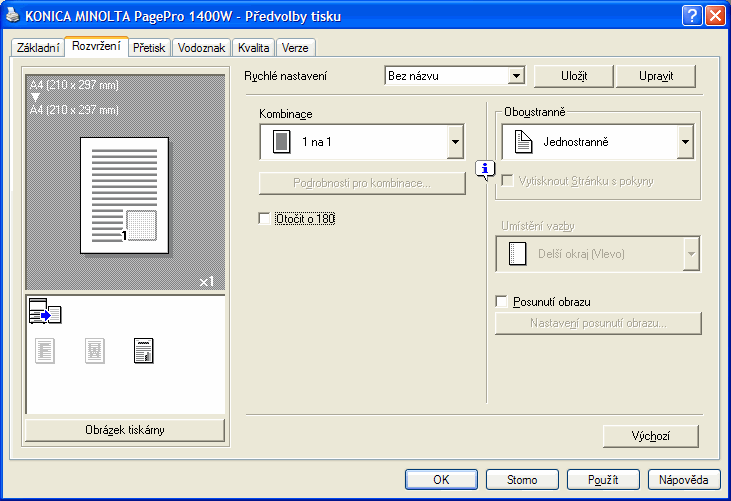The height and width of the screenshot is (501, 731).
Task: Switch to the Kvalita tab
Action: click(x=254, y=47)
